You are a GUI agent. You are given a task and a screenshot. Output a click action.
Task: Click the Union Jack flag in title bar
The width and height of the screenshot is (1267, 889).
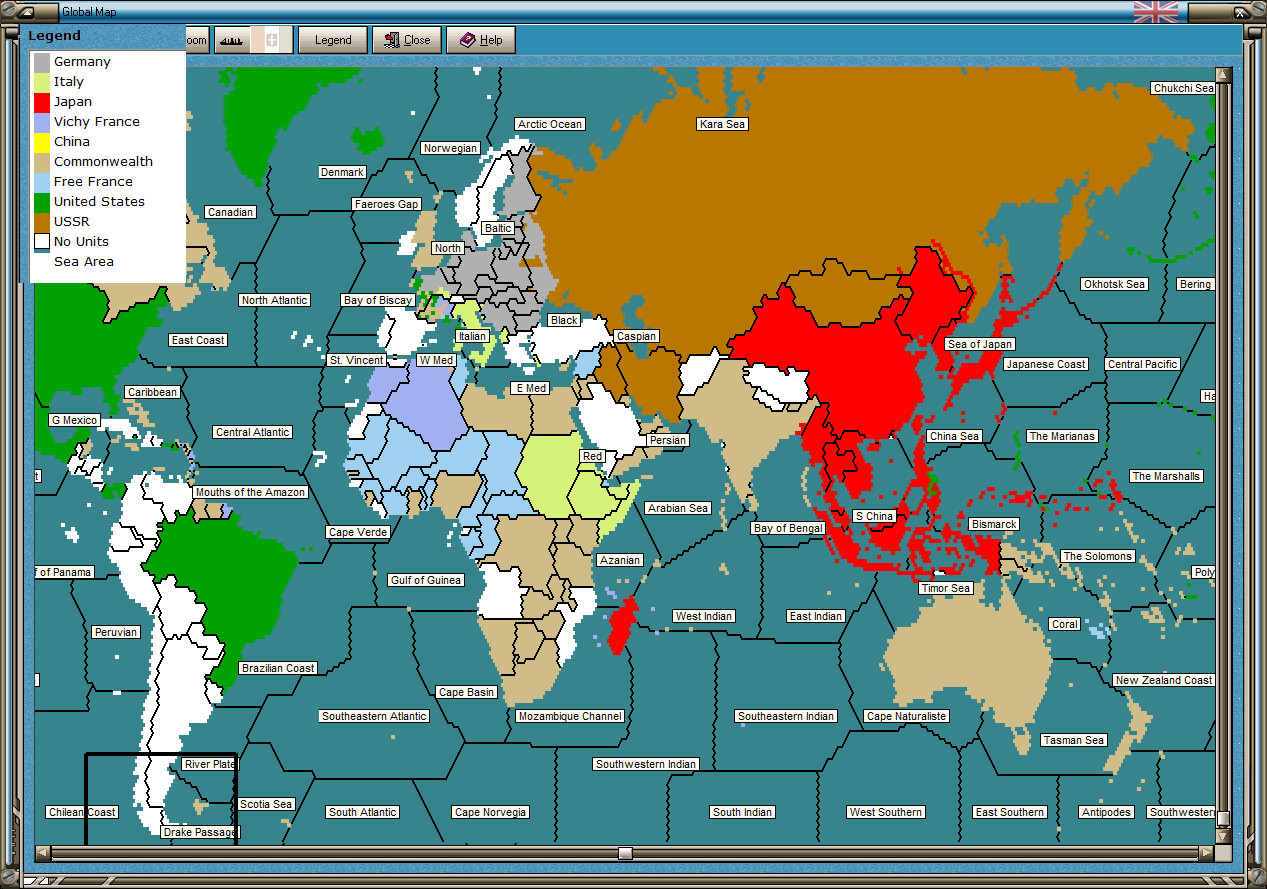[x=1155, y=12]
